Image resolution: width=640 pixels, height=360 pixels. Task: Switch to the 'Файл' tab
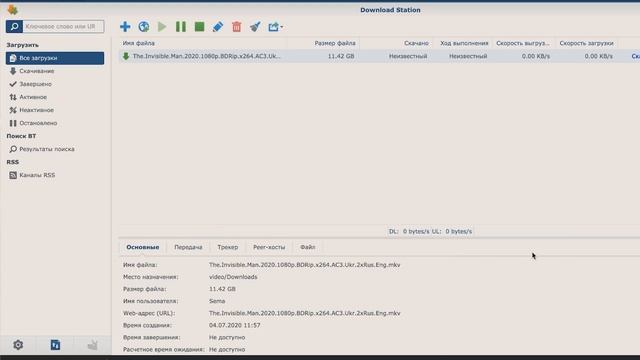point(307,247)
